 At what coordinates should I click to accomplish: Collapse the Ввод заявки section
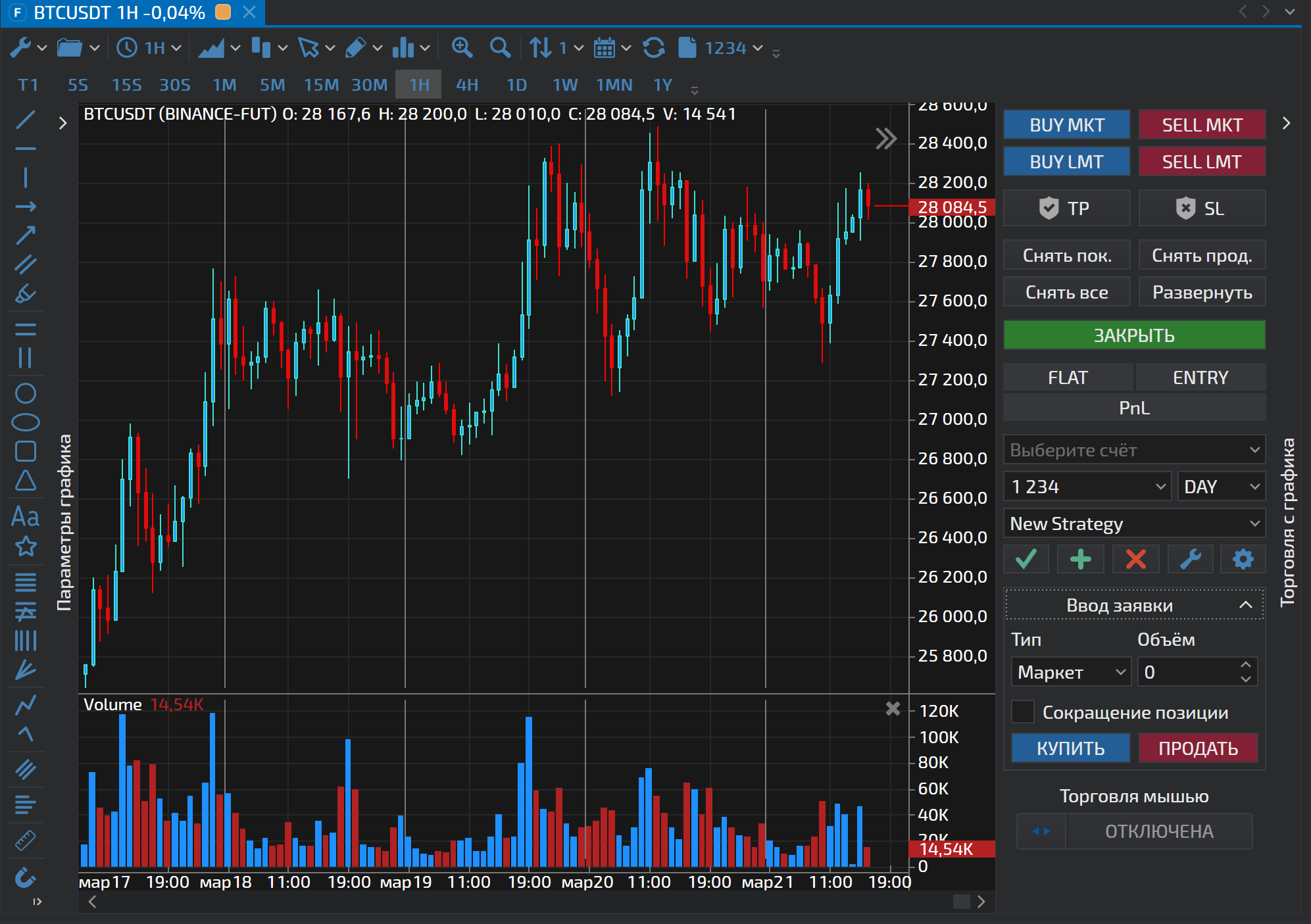click(x=1245, y=605)
